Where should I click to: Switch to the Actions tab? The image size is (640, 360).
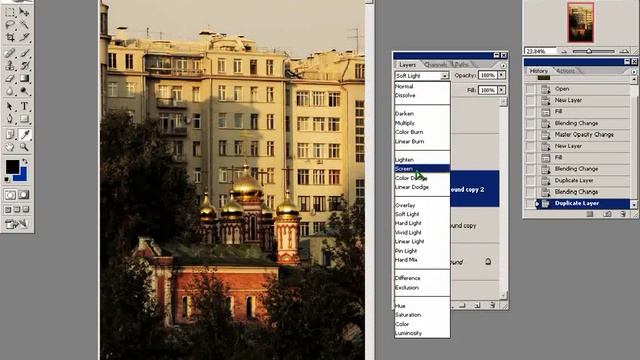coord(566,71)
